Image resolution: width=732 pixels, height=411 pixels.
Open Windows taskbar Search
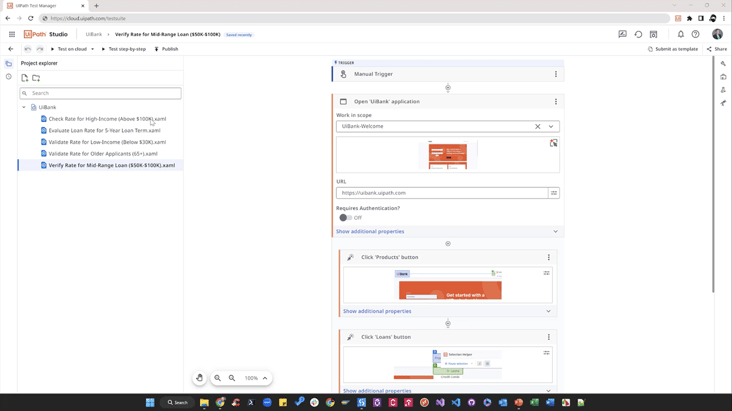click(177, 402)
